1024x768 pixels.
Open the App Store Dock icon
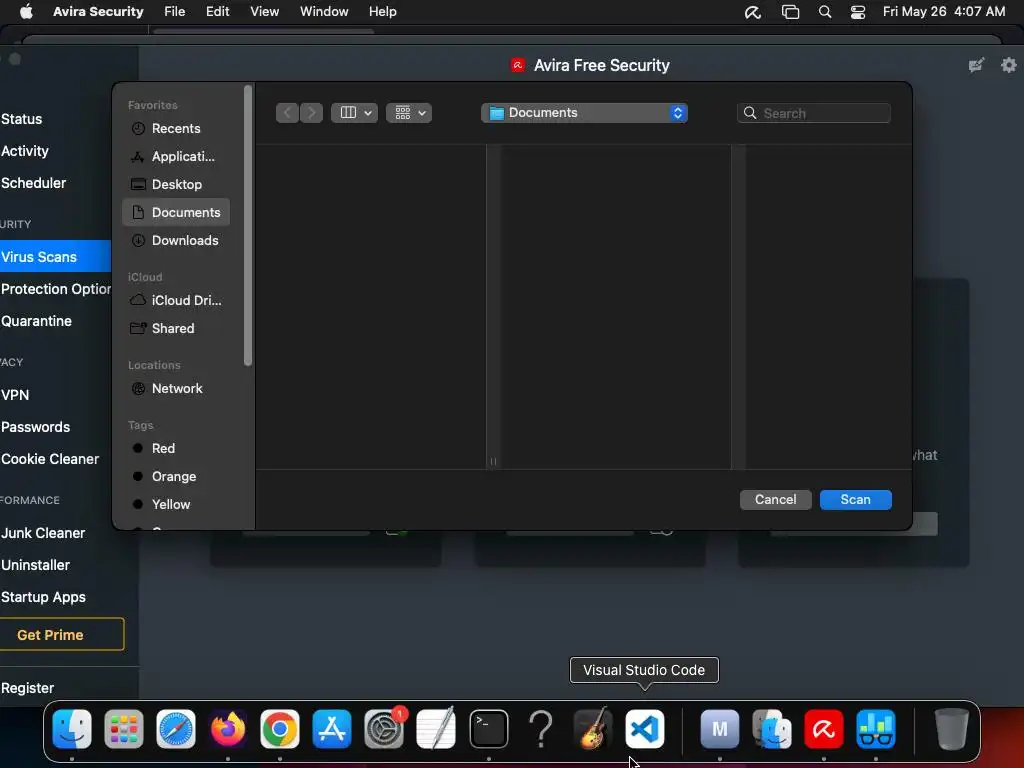point(332,729)
